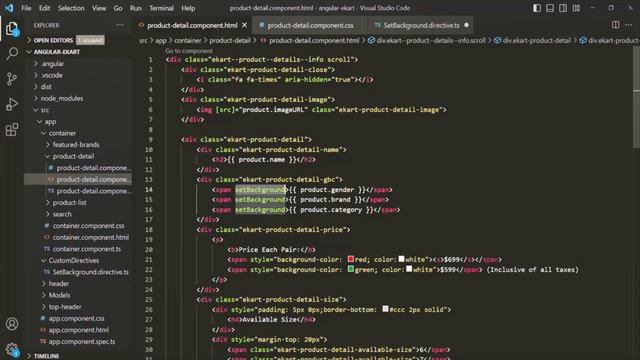Click Customize Layout icon
Viewport: 640px width, 360px height.
click(576, 8)
